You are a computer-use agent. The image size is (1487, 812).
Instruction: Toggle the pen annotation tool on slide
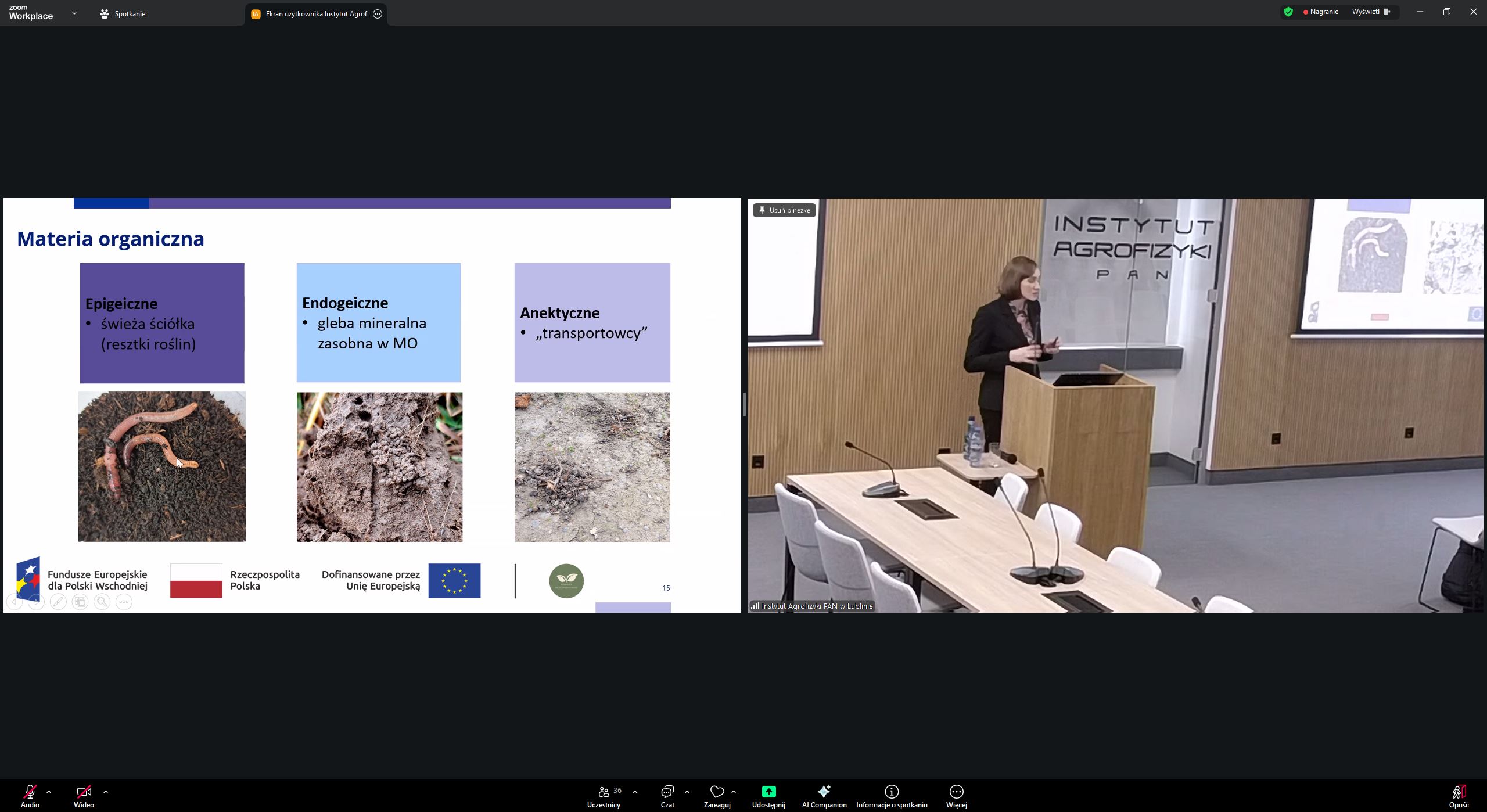pos(58,602)
